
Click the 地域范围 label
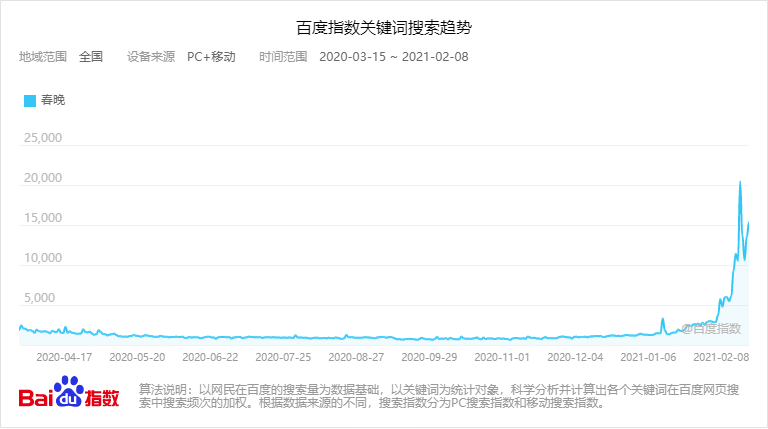tap(43, 56)
